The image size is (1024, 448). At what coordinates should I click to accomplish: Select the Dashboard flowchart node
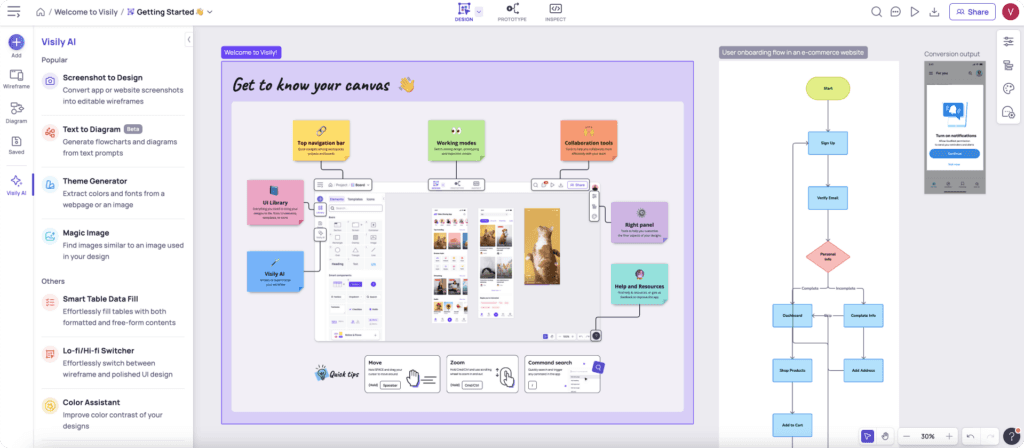pyautogui.click(x=792, y=315)
